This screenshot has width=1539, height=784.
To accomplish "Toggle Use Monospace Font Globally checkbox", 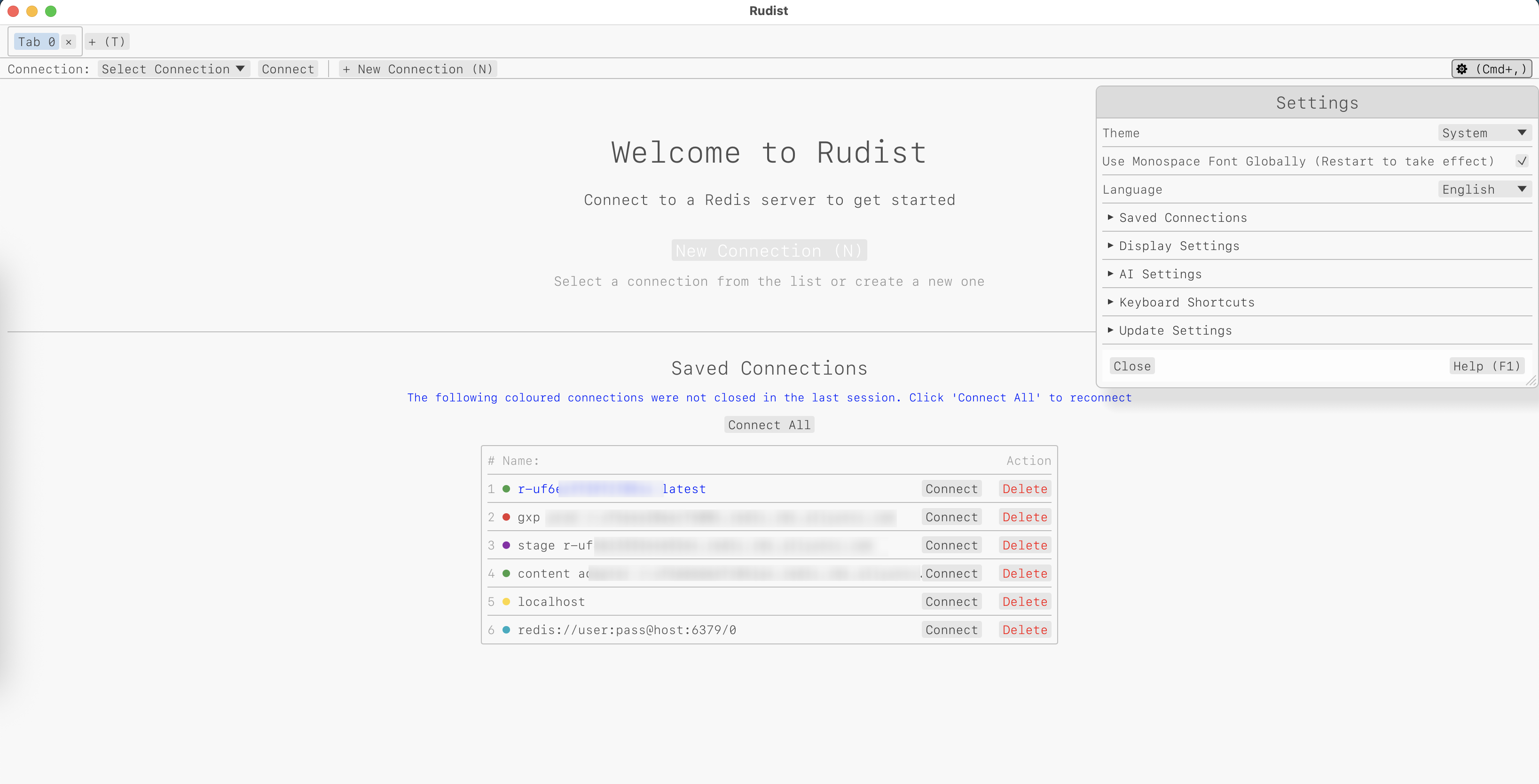I will point(1522,161).
